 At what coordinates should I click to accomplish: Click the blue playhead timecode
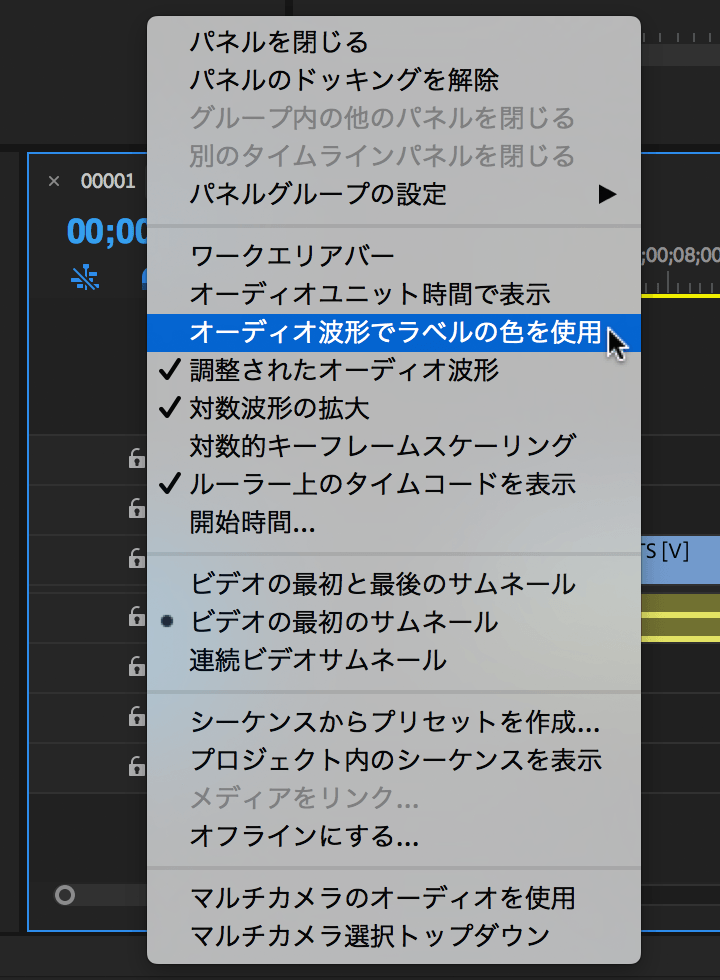pos(108,232)
